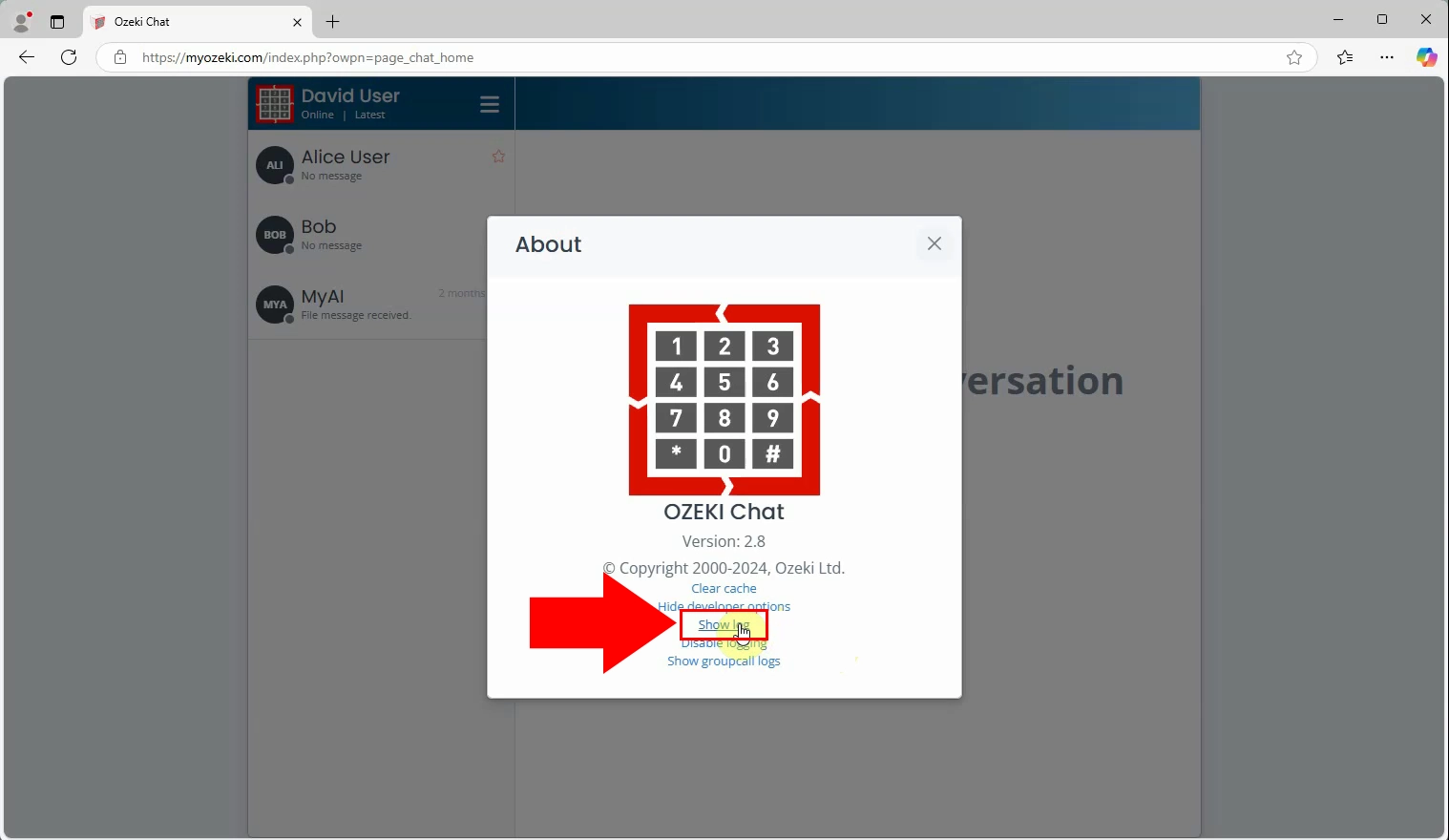Click Disable logging link
This screenshot has height=840, width=1449.
724,643
